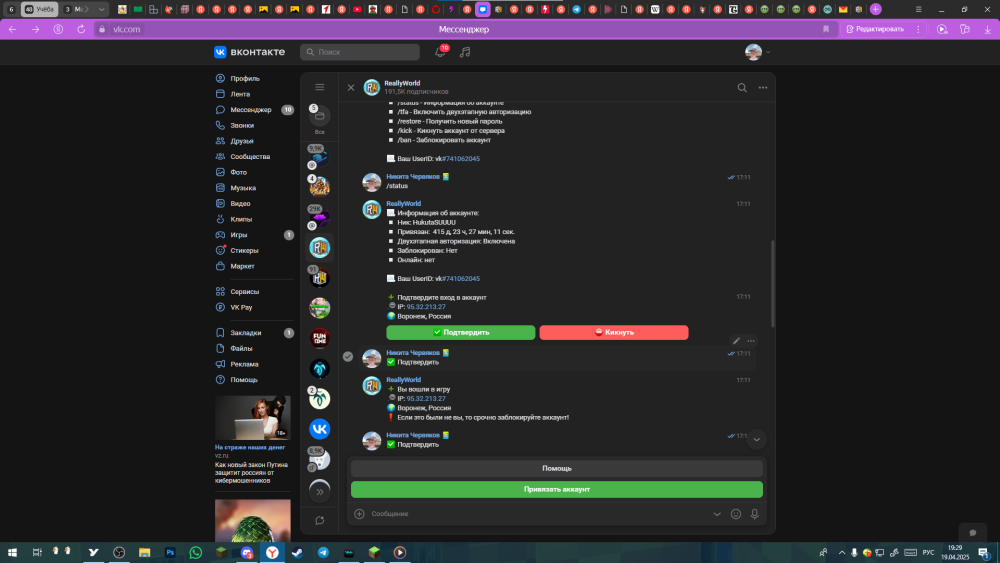Select the Все folder in chat list
Viewport: 1000px width, 563px height.
pos(320,119)
